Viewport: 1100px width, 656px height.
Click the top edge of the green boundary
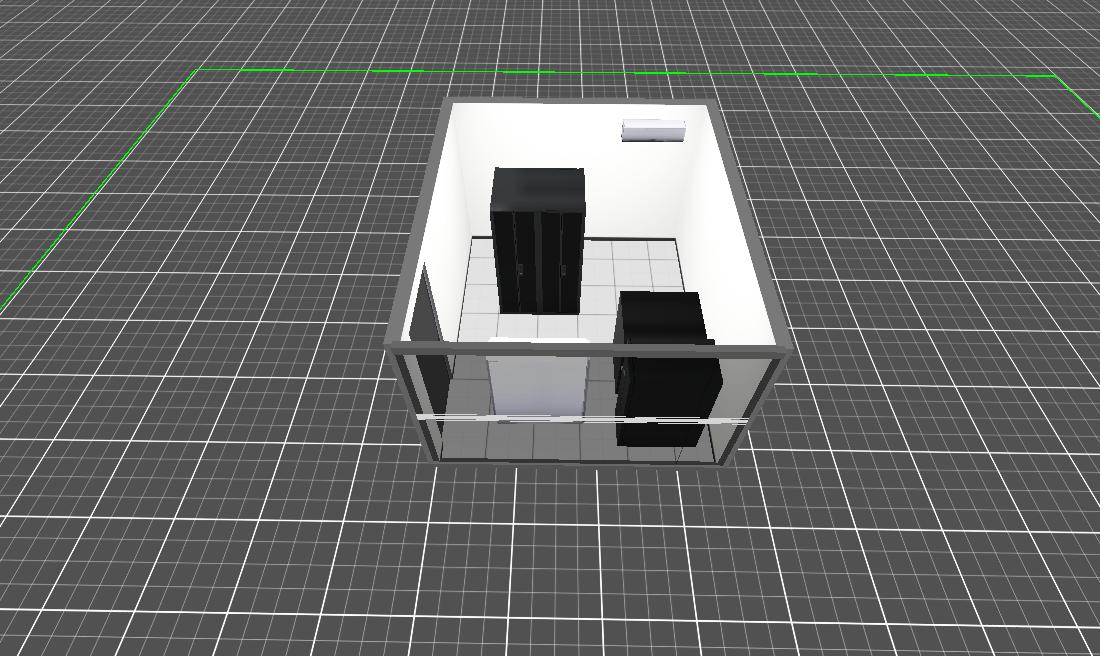click(620, 72)
